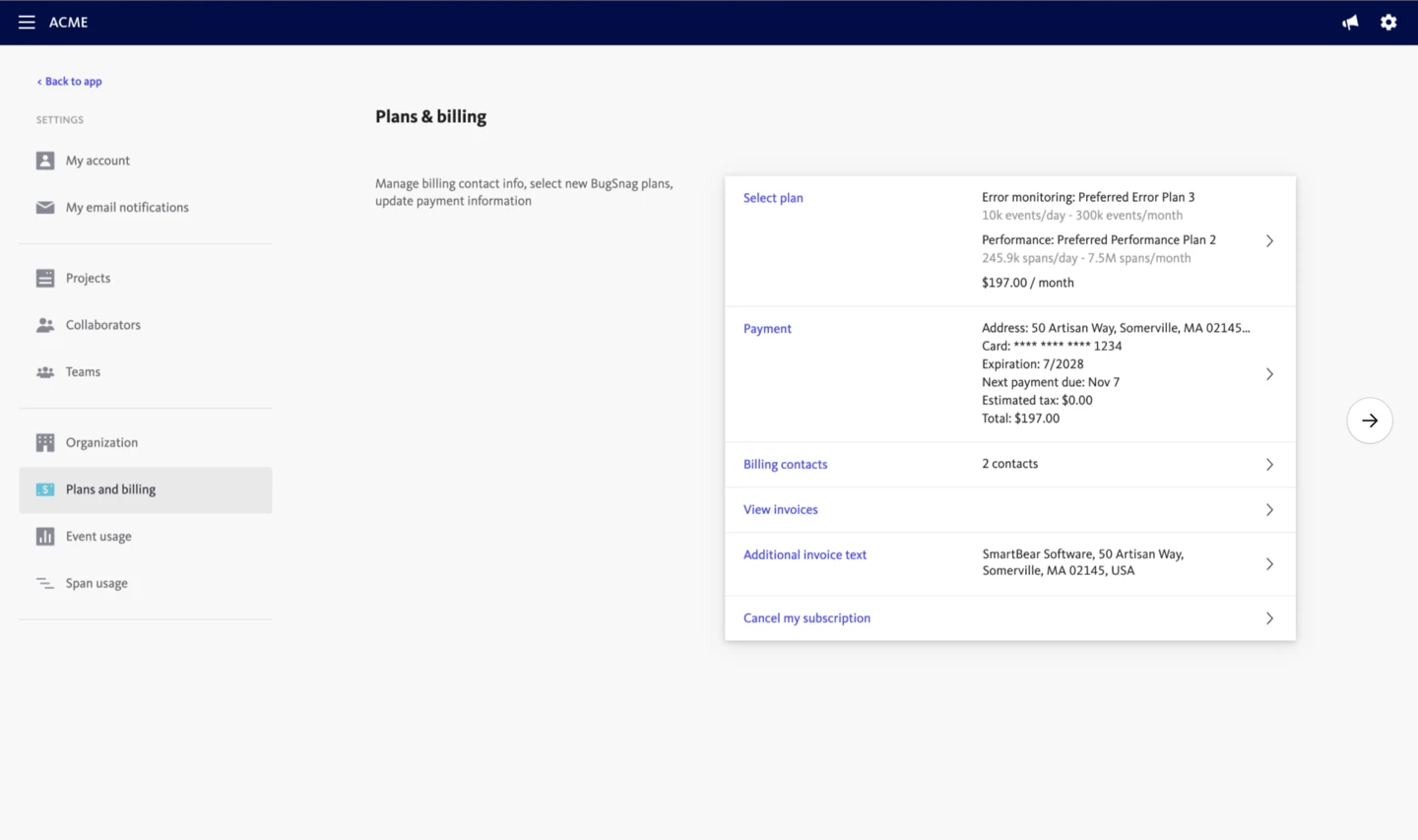This screenshot has width=1418, height=840.
Task: Click the "2 contacts" text
Action: click(1009, 464)
